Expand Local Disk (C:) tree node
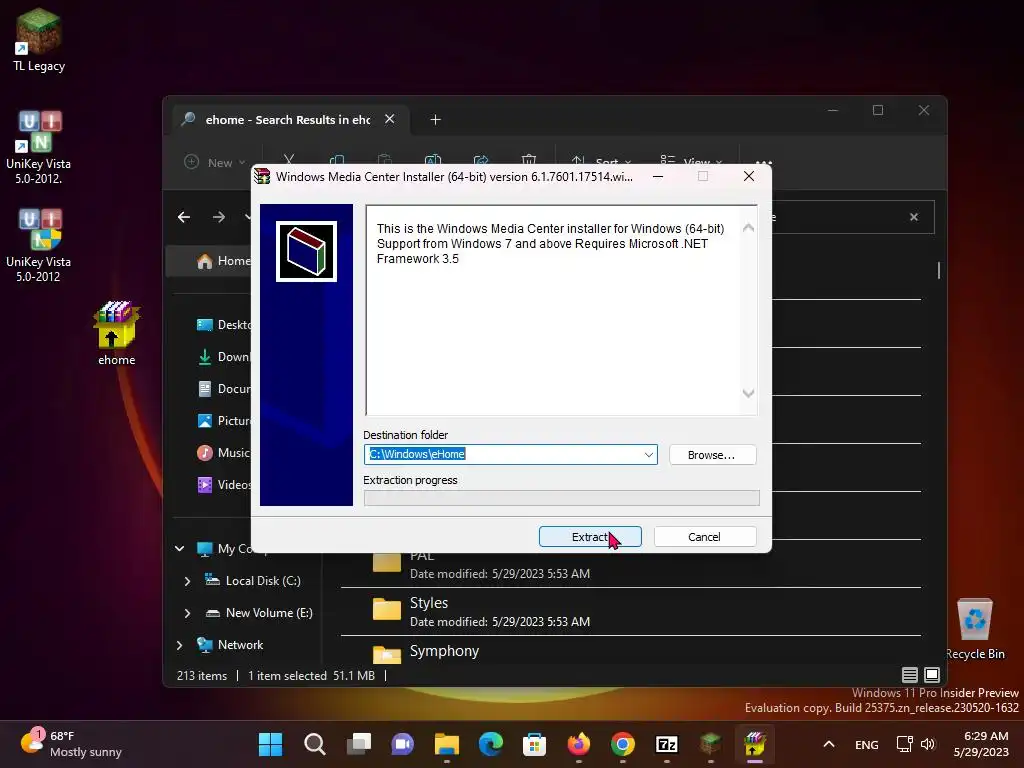 pyautogui.click(x=187, y=581)
